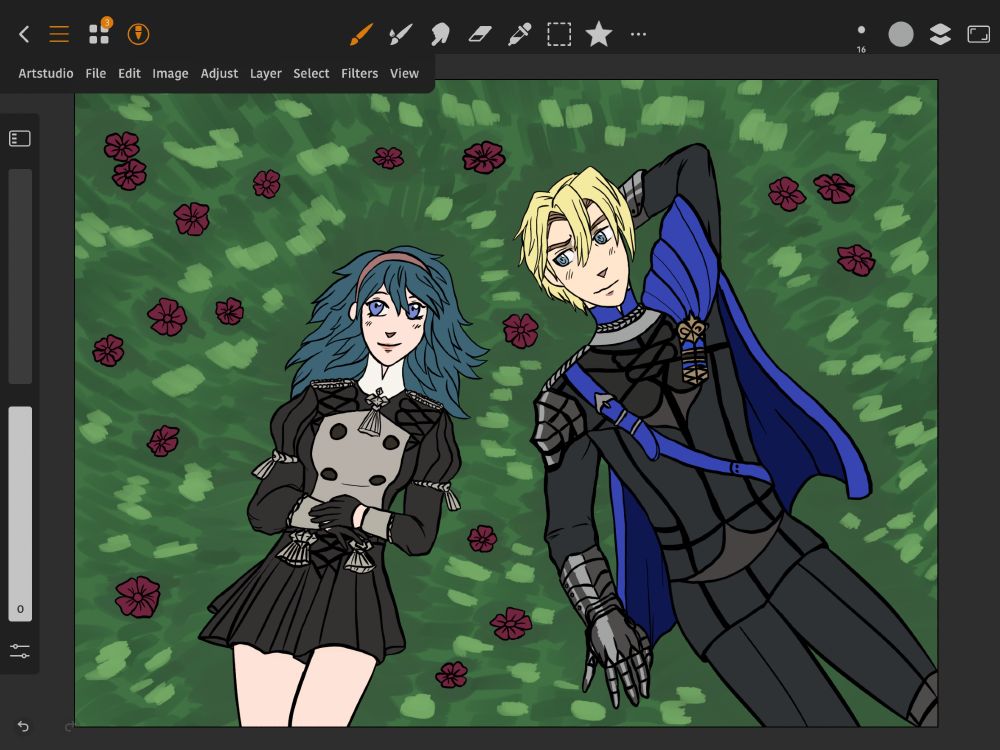Open the star favorites tool

click(598, 35)
